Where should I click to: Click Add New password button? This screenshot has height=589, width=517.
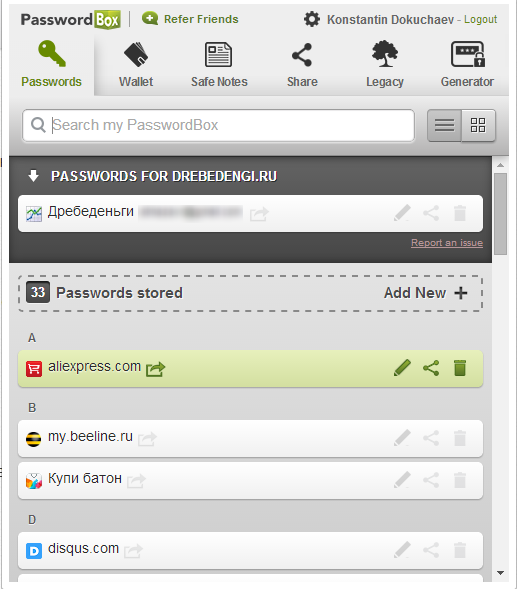pyautogui.click(x=426, y=293)
